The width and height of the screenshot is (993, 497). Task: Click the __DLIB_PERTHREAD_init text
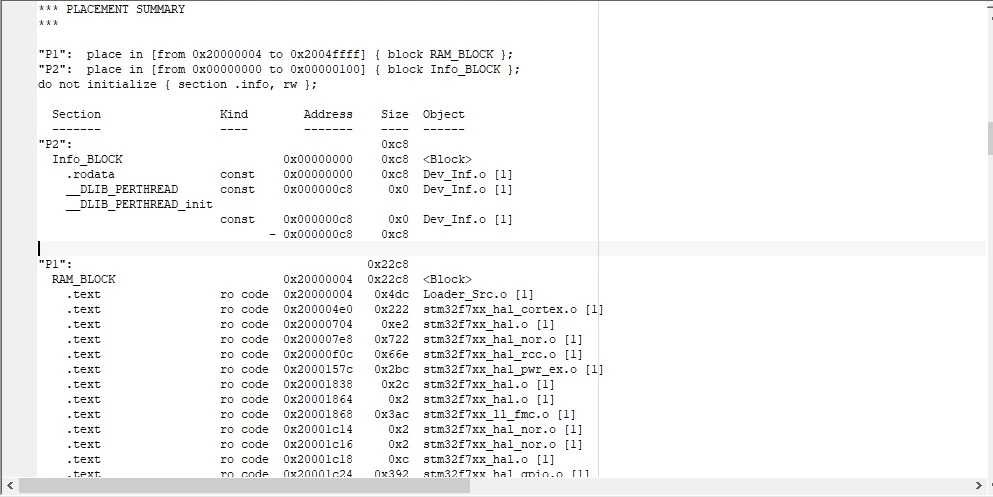click(139, 204)
